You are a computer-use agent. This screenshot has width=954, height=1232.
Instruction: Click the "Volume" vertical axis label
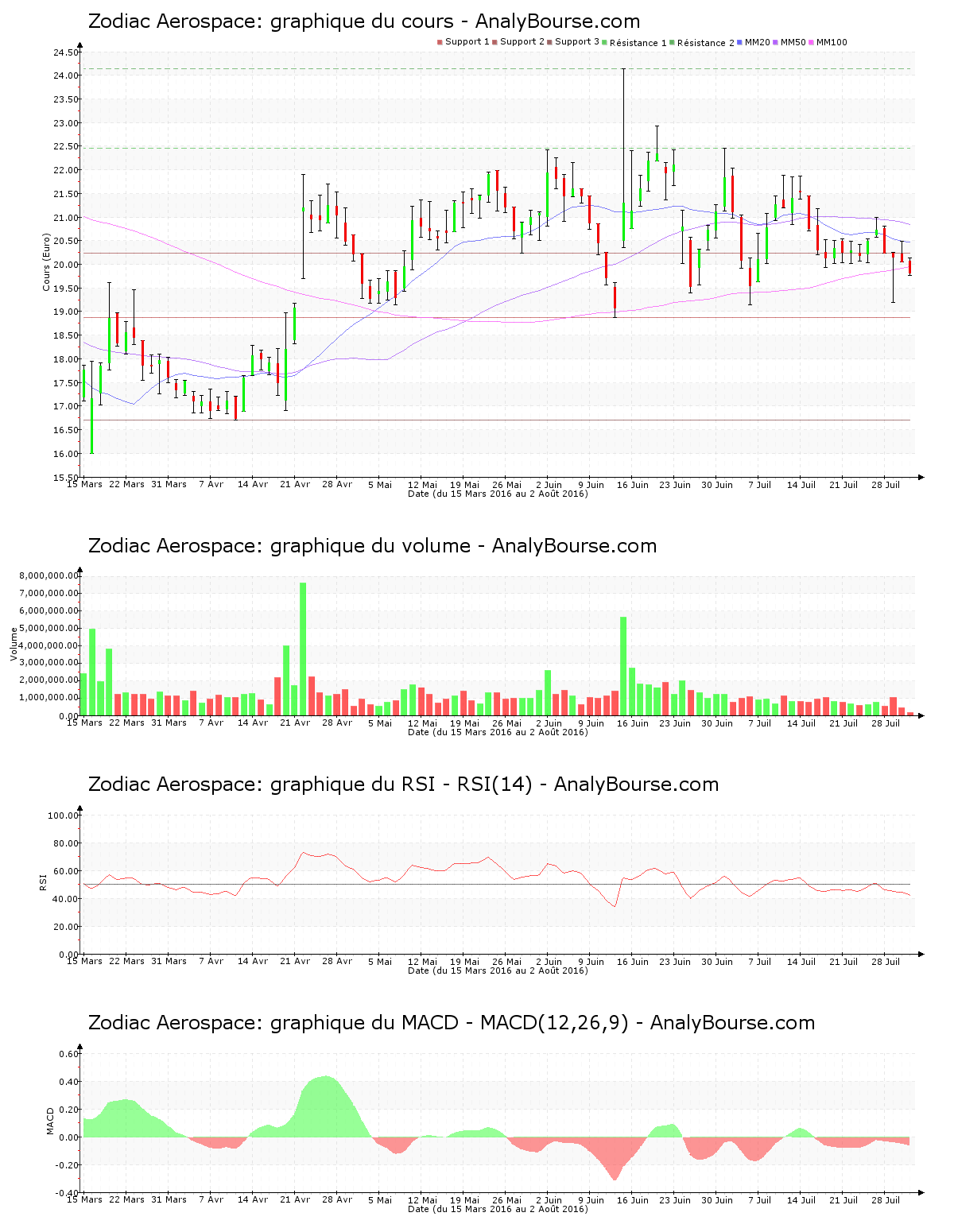(14, 644)
